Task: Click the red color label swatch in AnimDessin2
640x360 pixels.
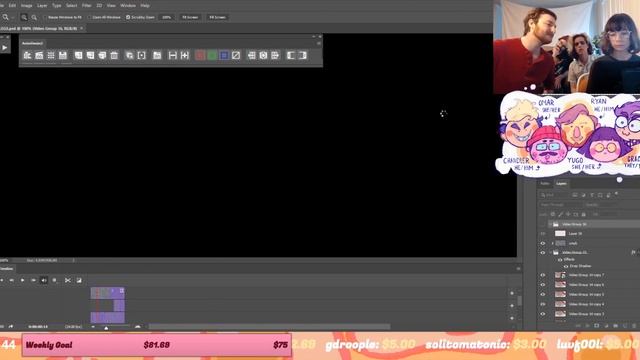Action: coord(200,56)
